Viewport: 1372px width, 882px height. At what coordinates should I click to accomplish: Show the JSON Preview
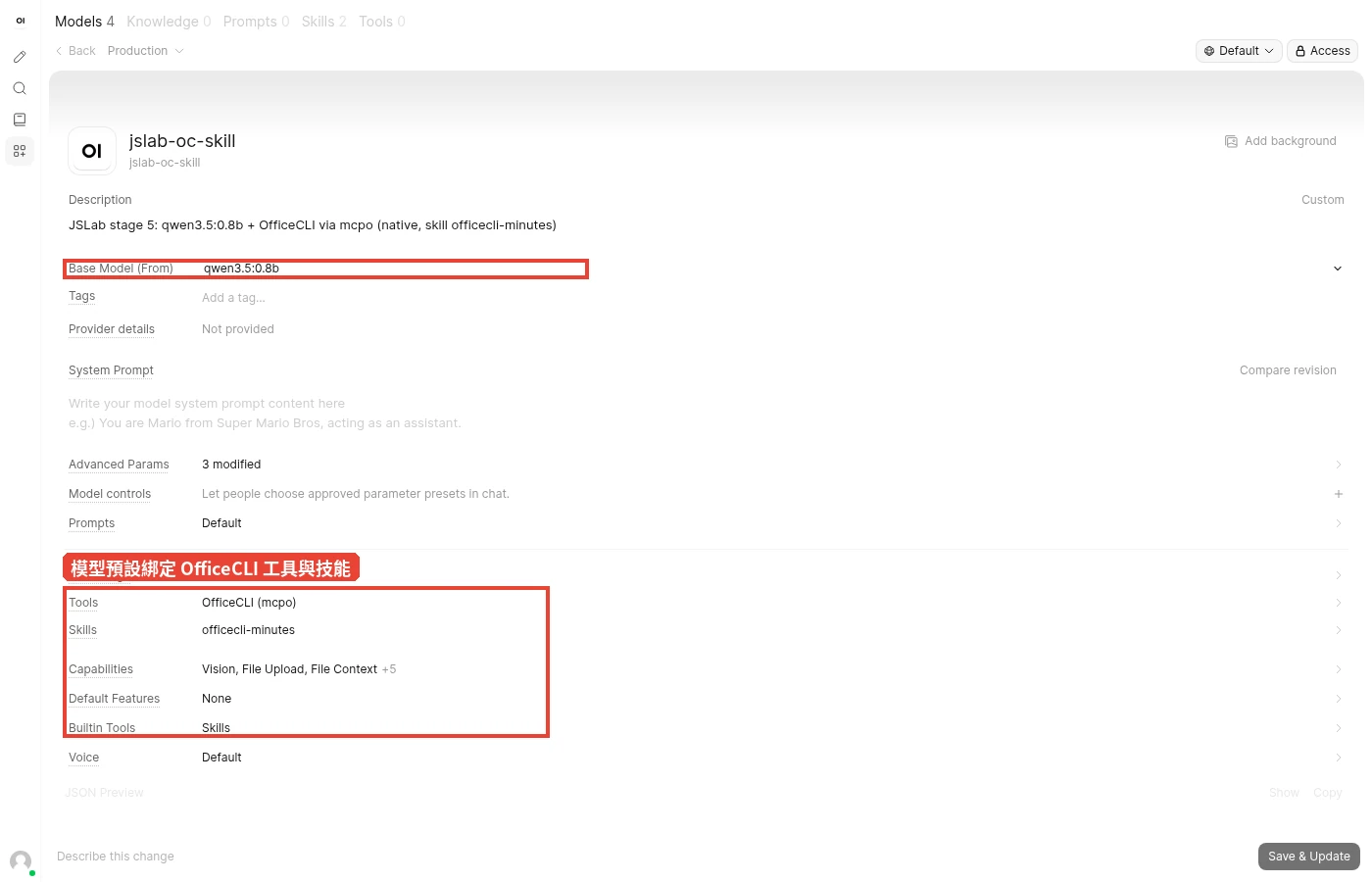(1284, 793)
